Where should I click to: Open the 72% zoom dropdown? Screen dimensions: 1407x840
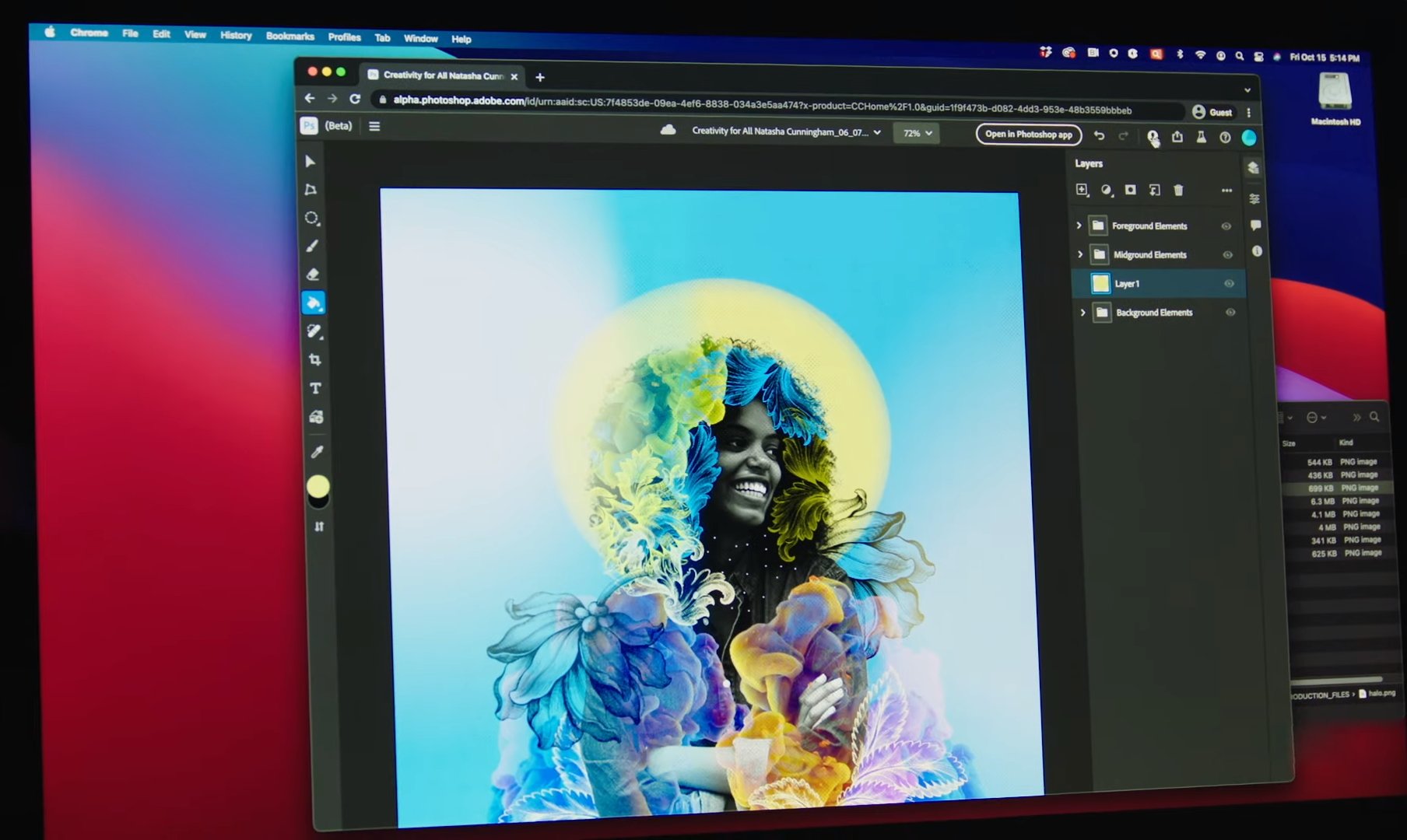[x=917, y=133]
